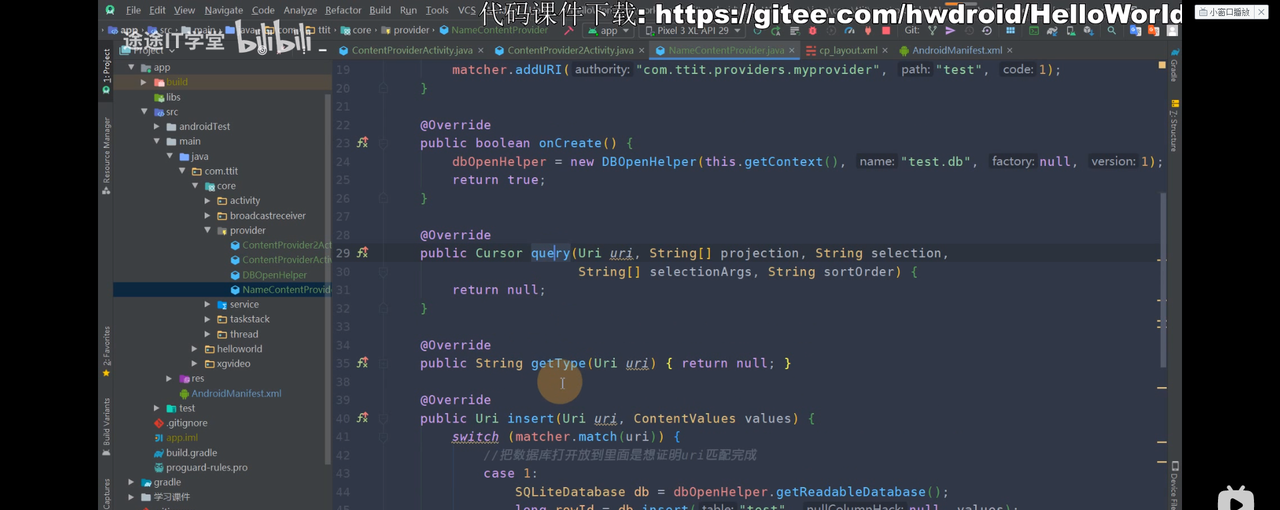The height and width of the screenshot is (510, 1280).
Task: Expand the helloworld package
Action: 195,349
